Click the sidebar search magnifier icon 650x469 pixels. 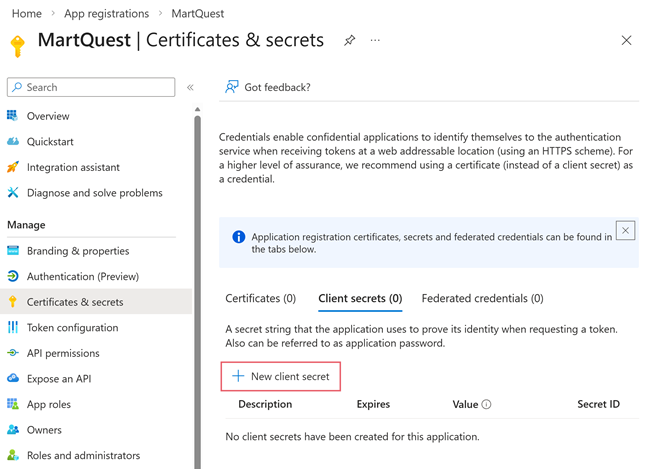tap(17, 87)
